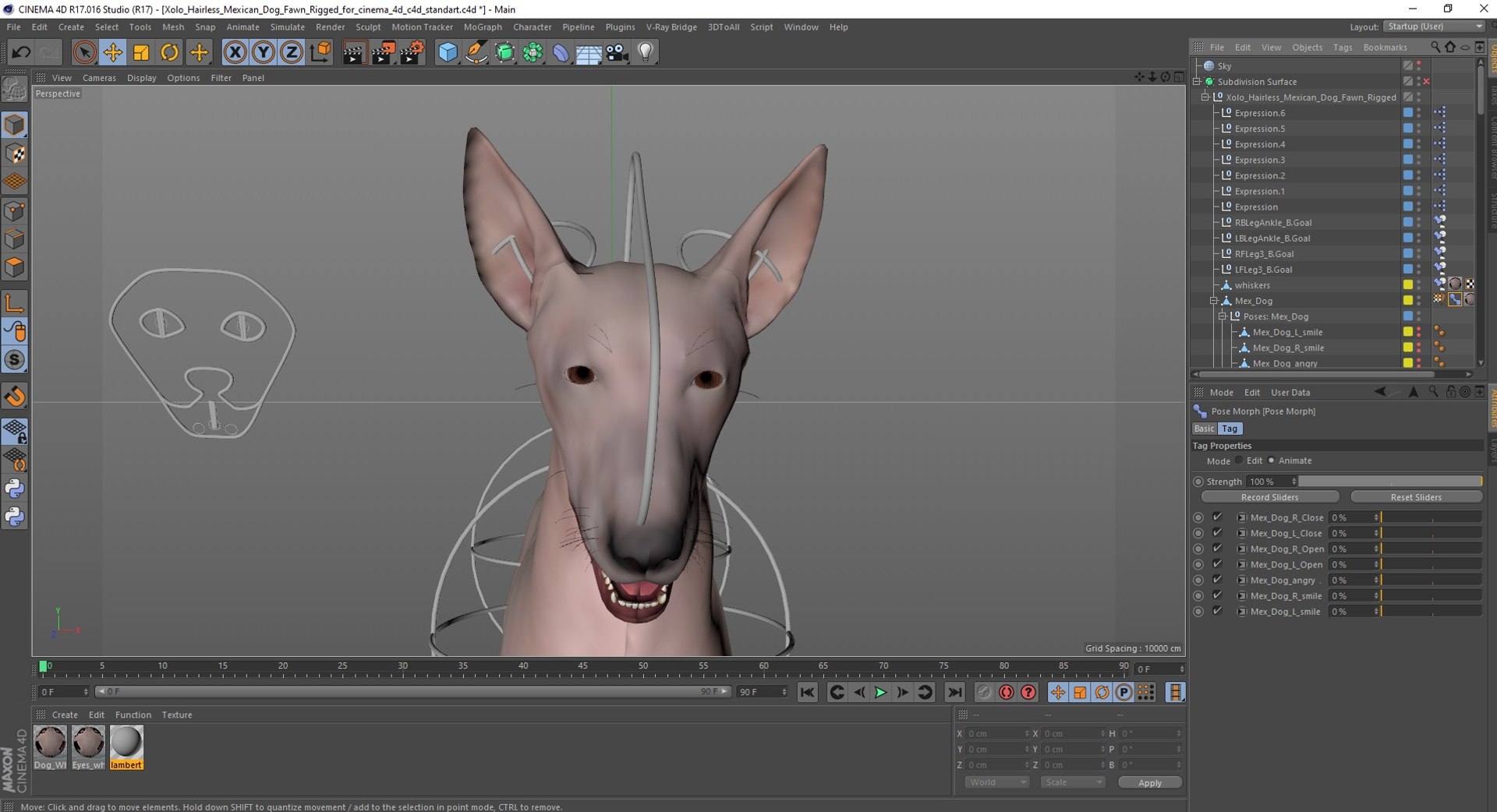Click the coordinate system icon
The width and height of the screenshot is (1497, 812).
pos(320,52)
